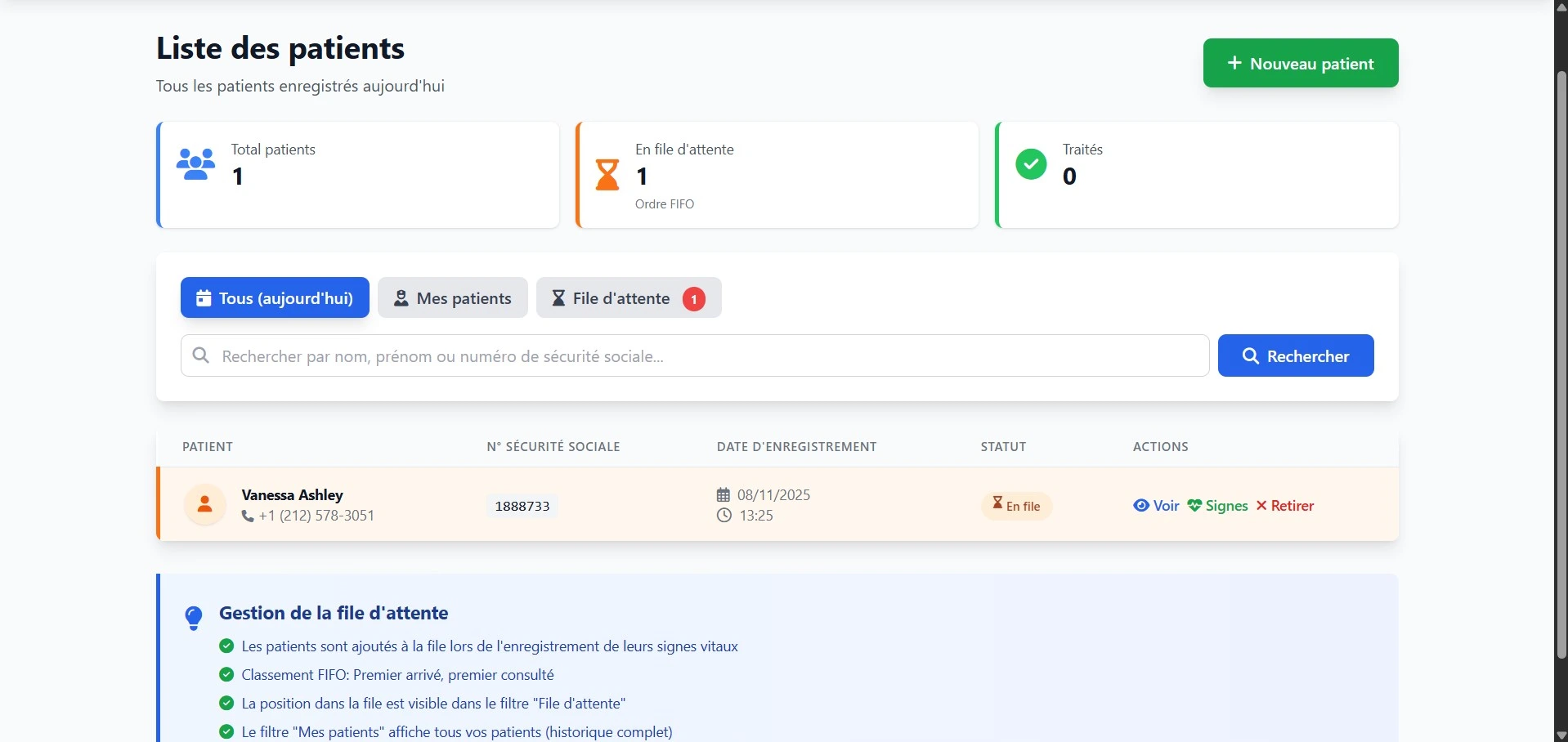Click the lightbulb icon beside Gestion heading
Image resolution: width=1568 pixels, height=742 pixels.
click(x=194, y=618)
